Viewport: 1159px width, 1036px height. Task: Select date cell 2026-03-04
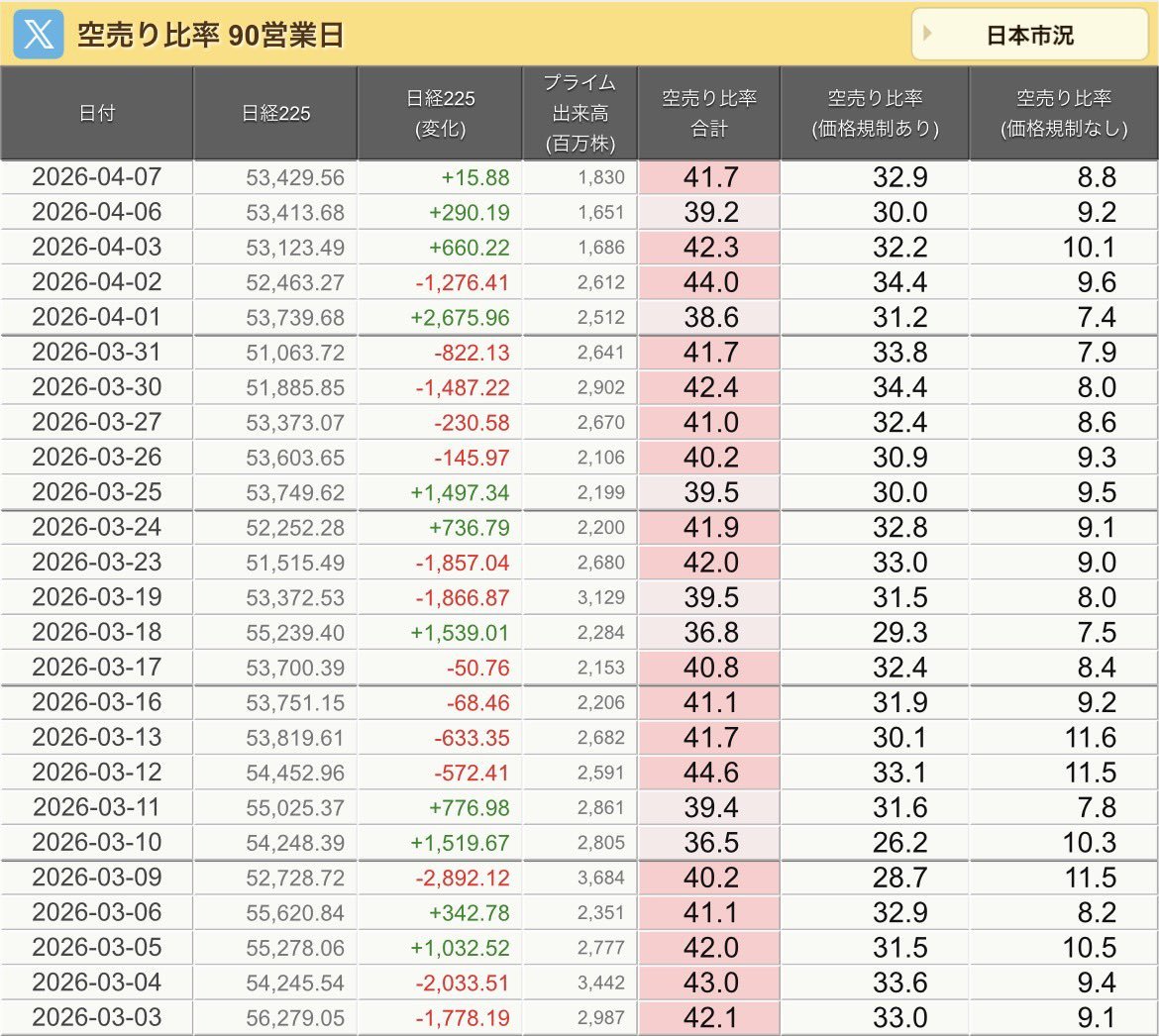[97, 983]
